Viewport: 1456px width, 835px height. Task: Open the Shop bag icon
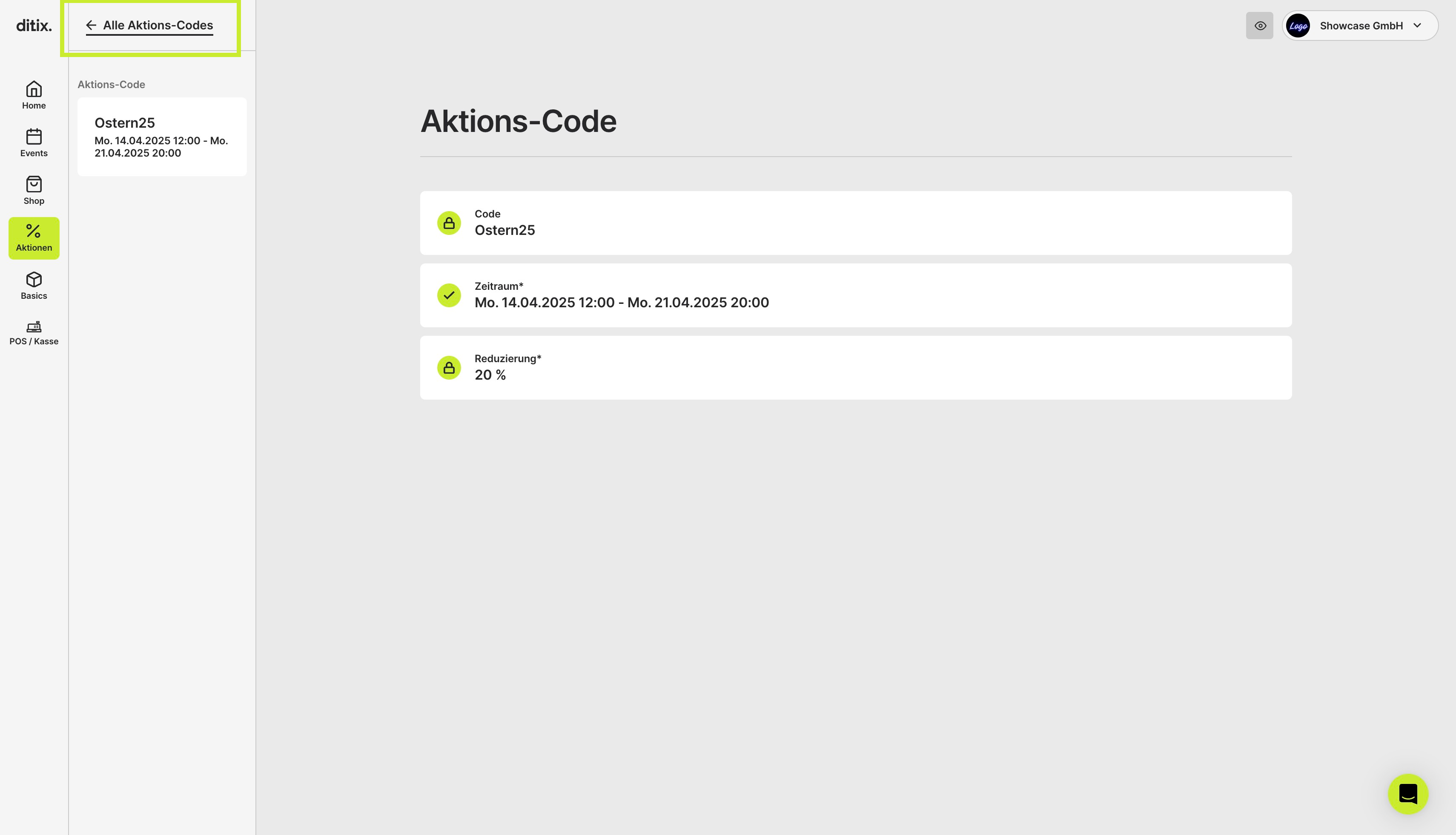tap(34, 184)
